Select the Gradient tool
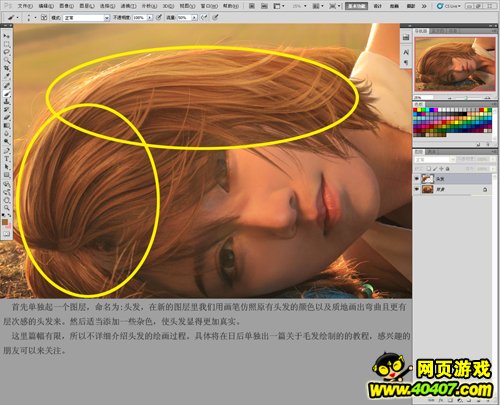 (x=6, y=126)
